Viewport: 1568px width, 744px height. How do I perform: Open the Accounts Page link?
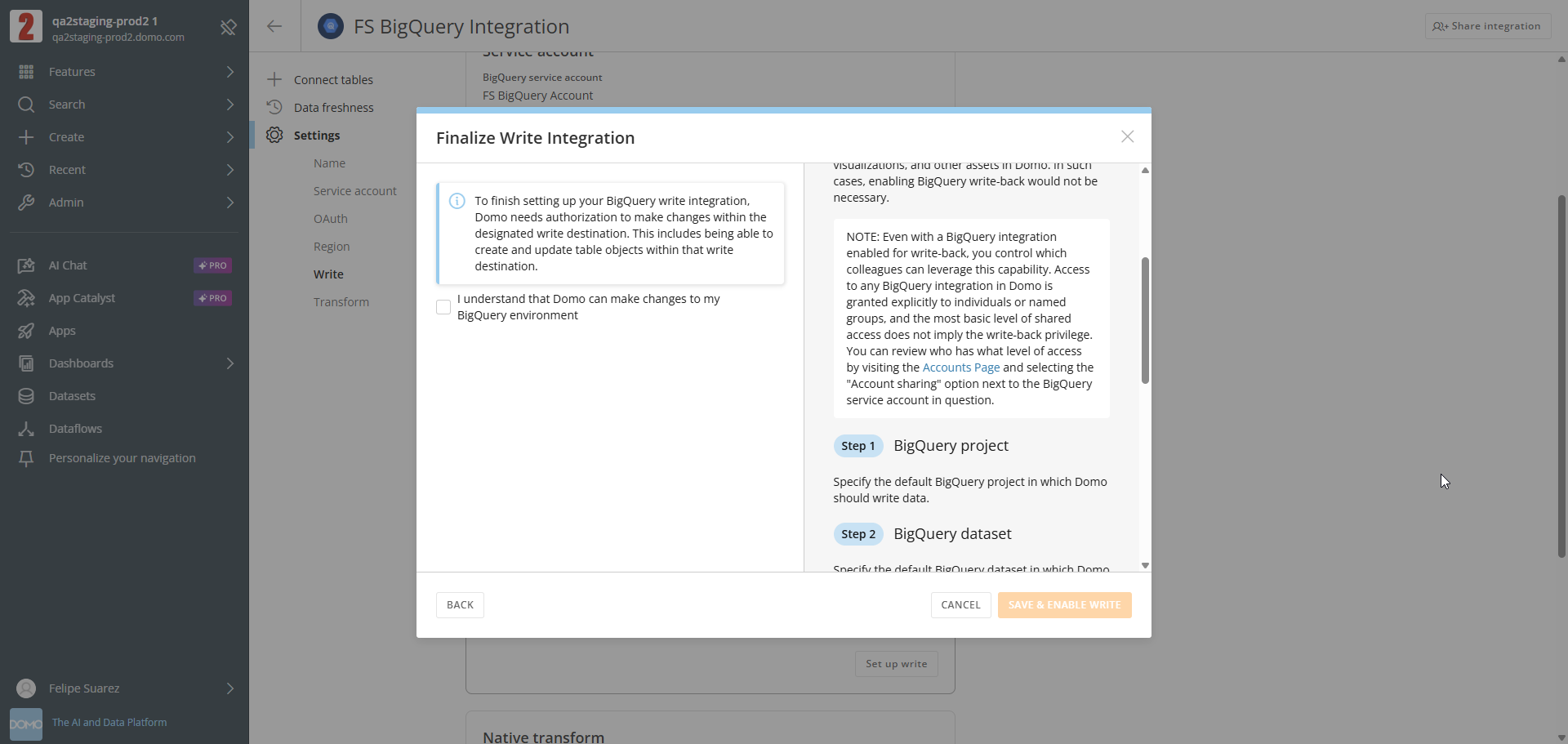pos(960,368)
